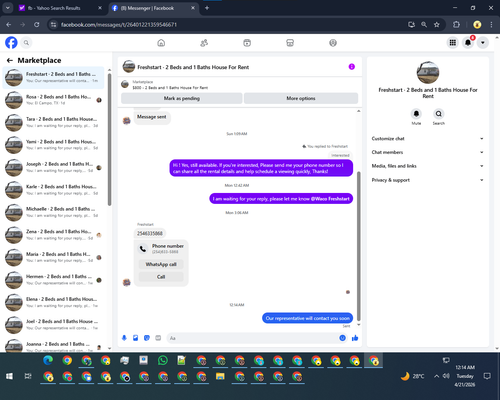Click the phone icon in Phone number card
This screenshot has height=400, width=500.
[143, 249]
